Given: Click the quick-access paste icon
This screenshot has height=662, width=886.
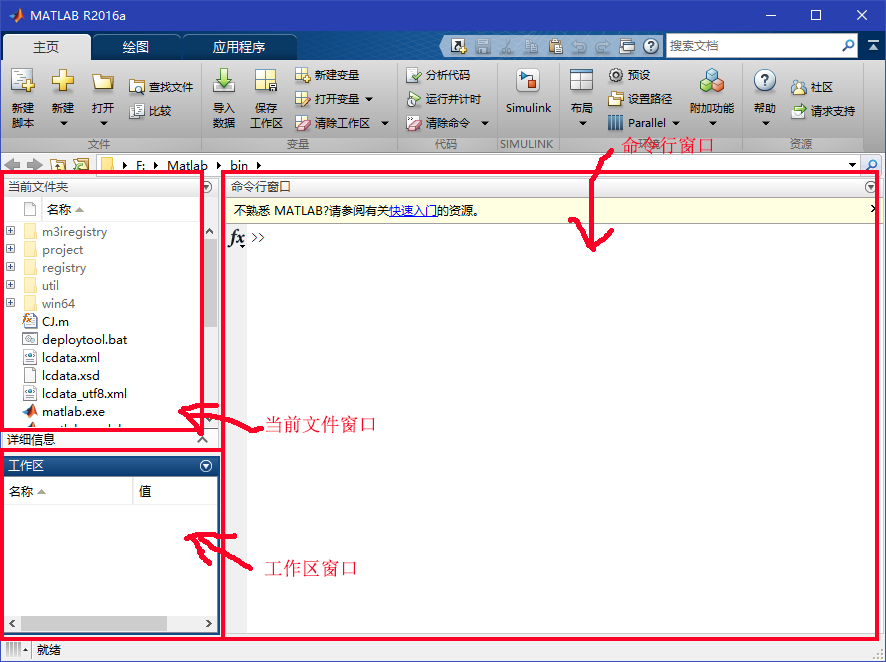Looking at the screenshot, I should tap(555, 46).
